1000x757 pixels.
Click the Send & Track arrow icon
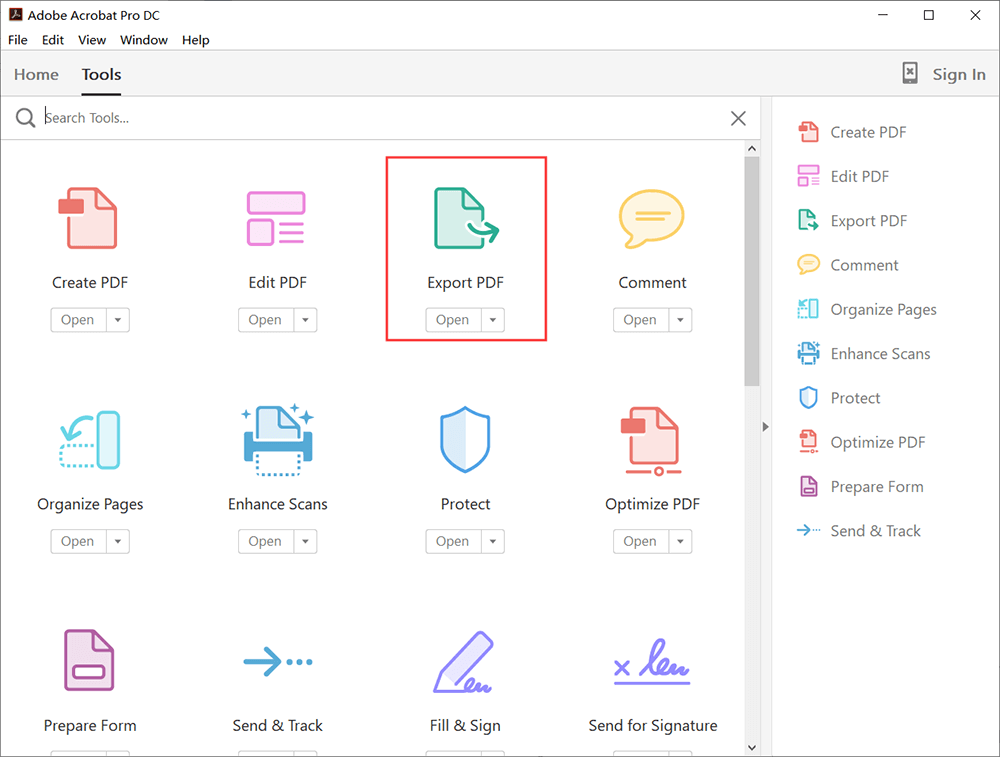(278, 661)
